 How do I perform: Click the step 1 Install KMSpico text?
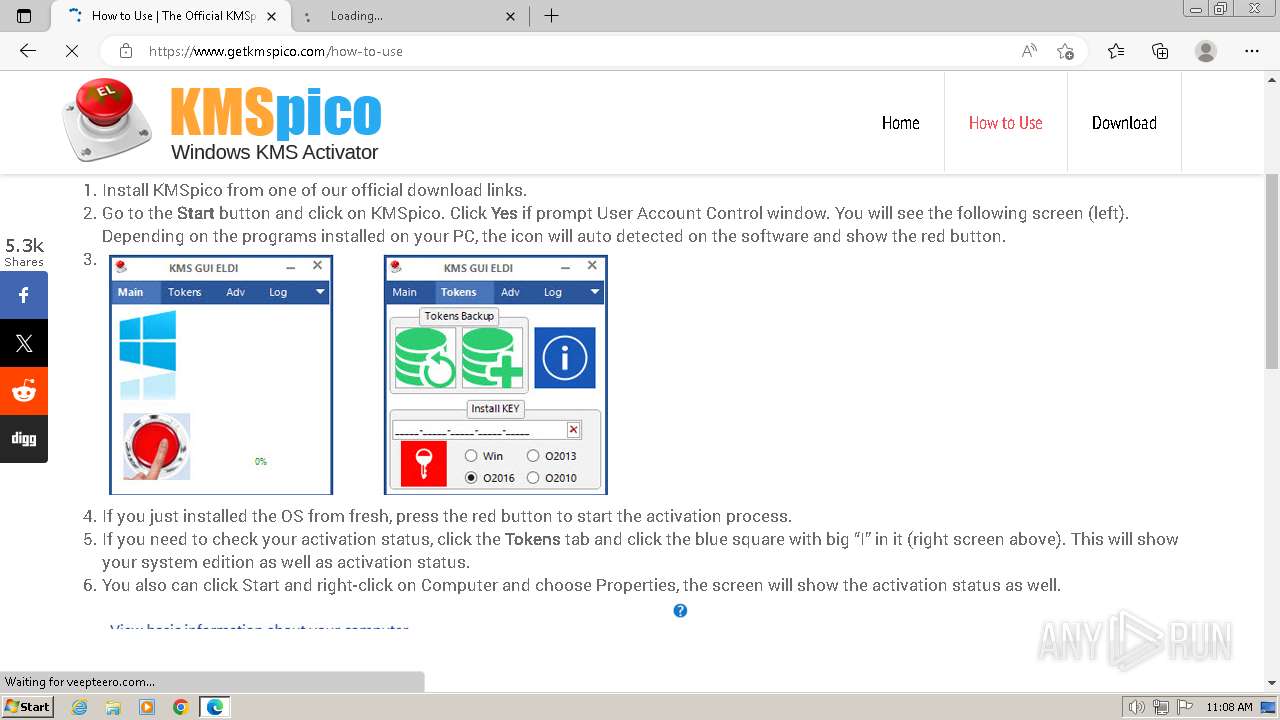[314, 190]
